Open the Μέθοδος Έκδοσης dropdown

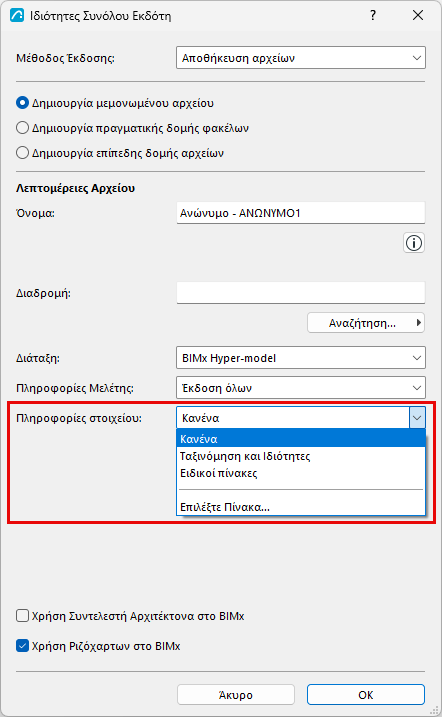point(301,58)
